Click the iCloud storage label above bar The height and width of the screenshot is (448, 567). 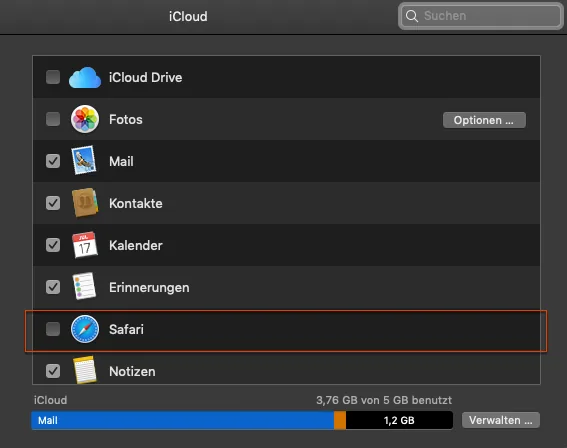point(50,400)
